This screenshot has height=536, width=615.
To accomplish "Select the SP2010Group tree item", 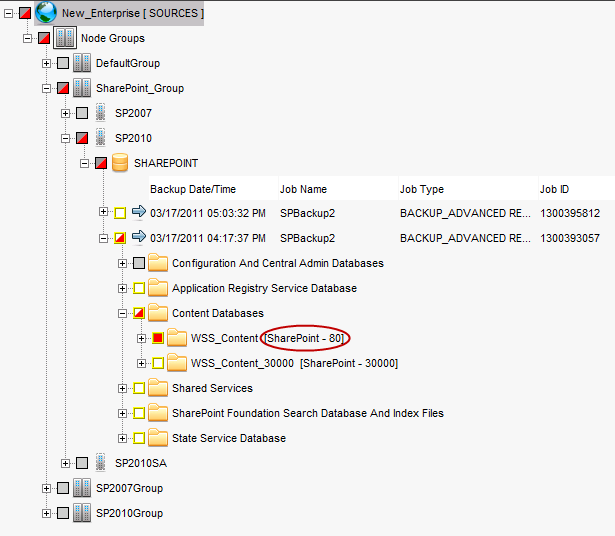I will tap(129, 513).
